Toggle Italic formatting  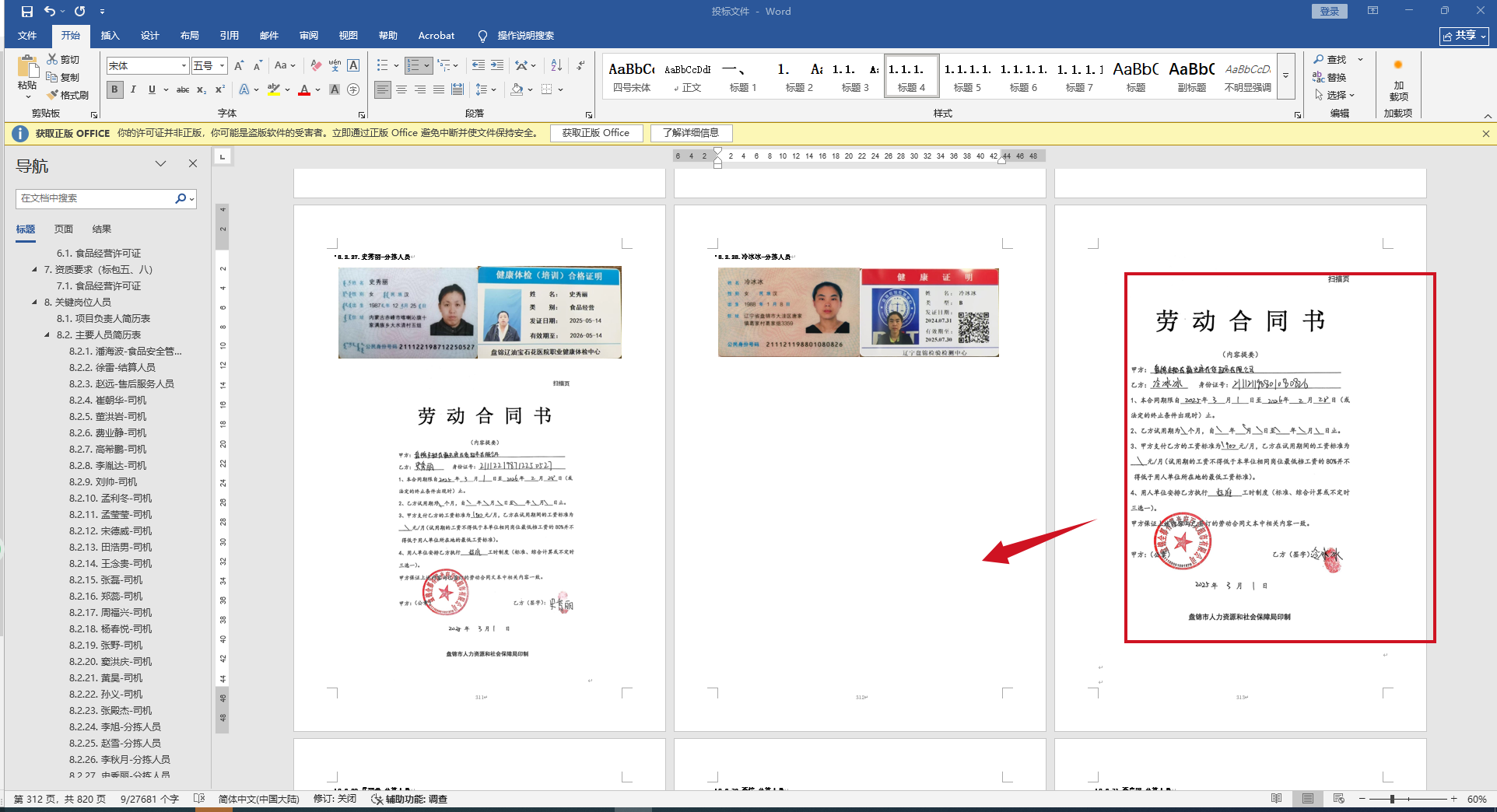click(134, 89)
